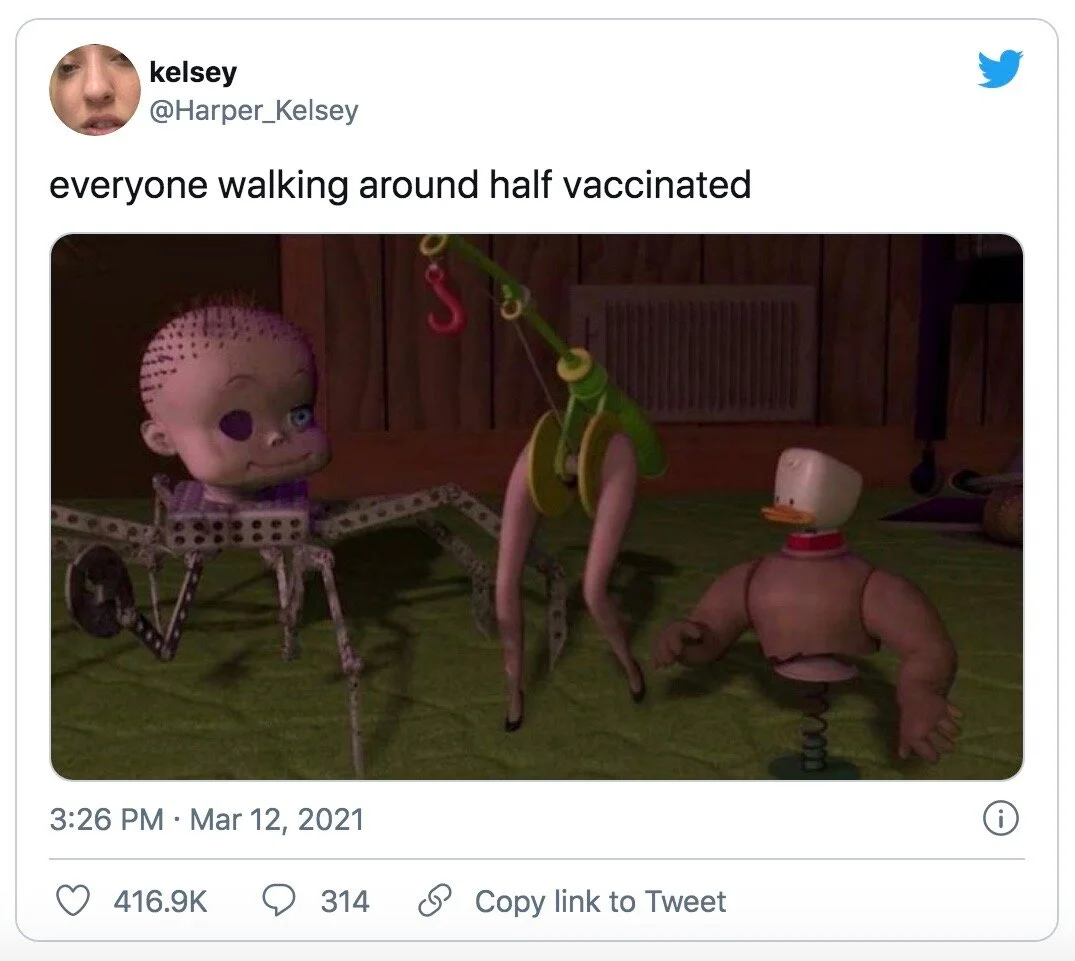Image resolution: width=1075 pixels, height=961 pixels.
Task: Click the blue Twitter bird logo
Action: coord(1000,69)
